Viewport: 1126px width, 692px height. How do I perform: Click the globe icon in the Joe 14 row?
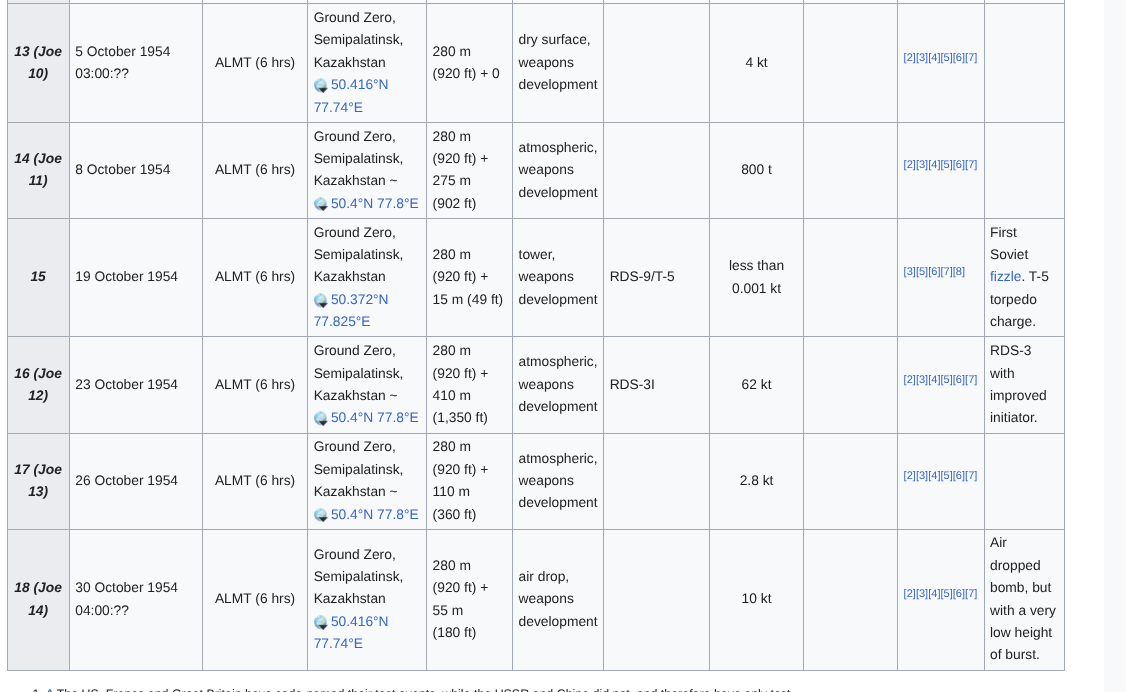coord(320,622)
